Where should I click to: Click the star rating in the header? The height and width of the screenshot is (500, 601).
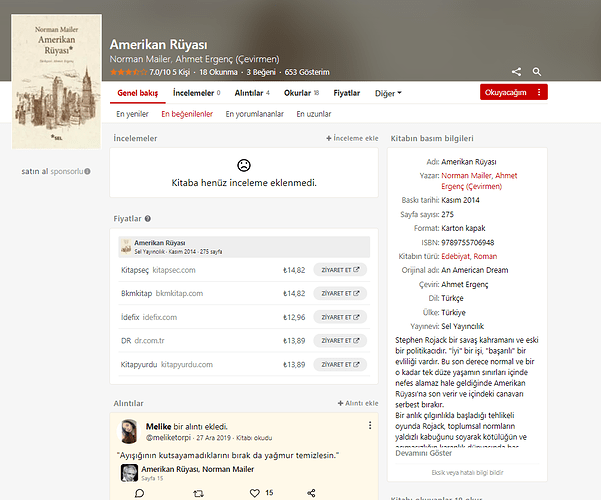click(x=128, y=72)
